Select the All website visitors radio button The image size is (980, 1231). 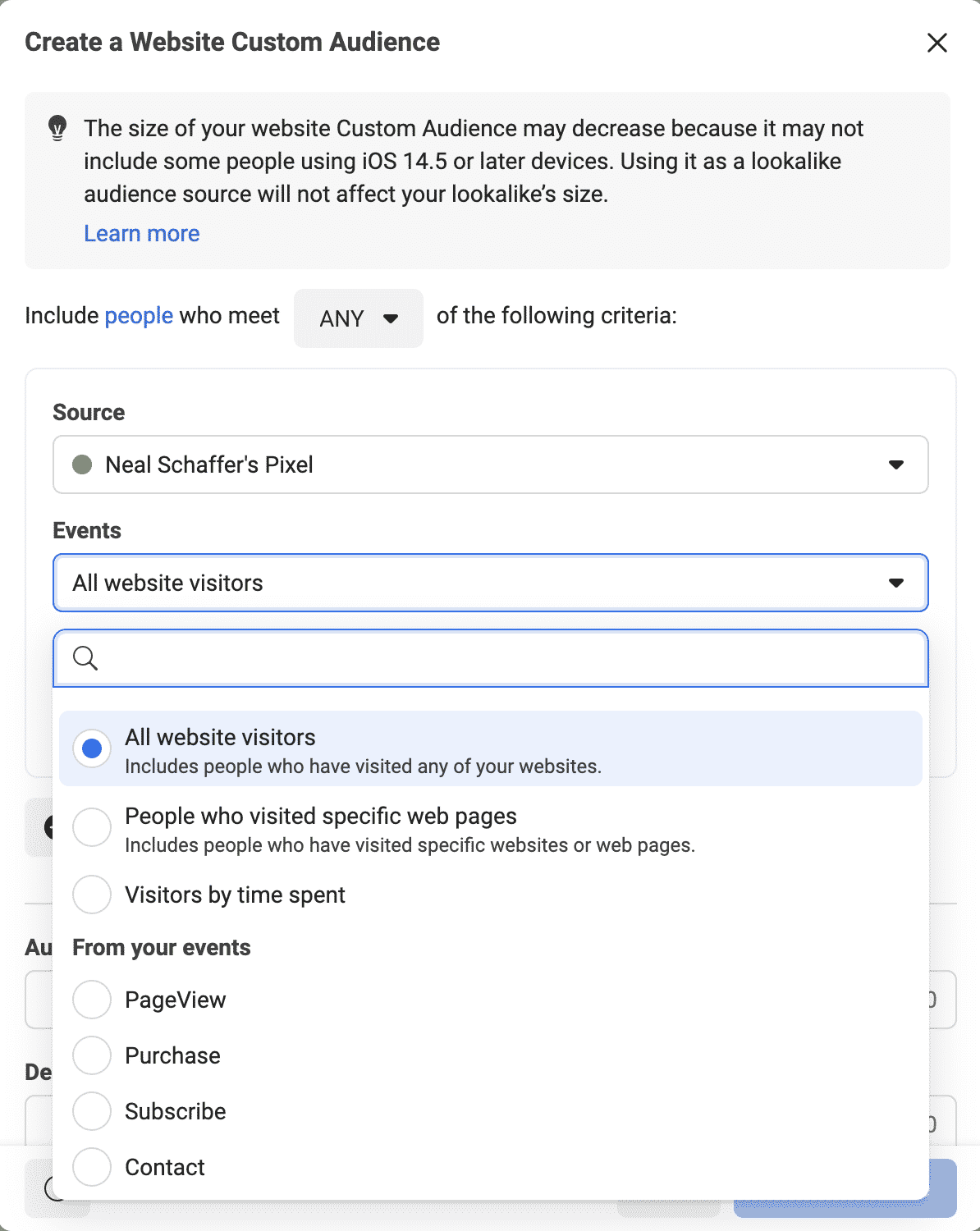[92, 748]
